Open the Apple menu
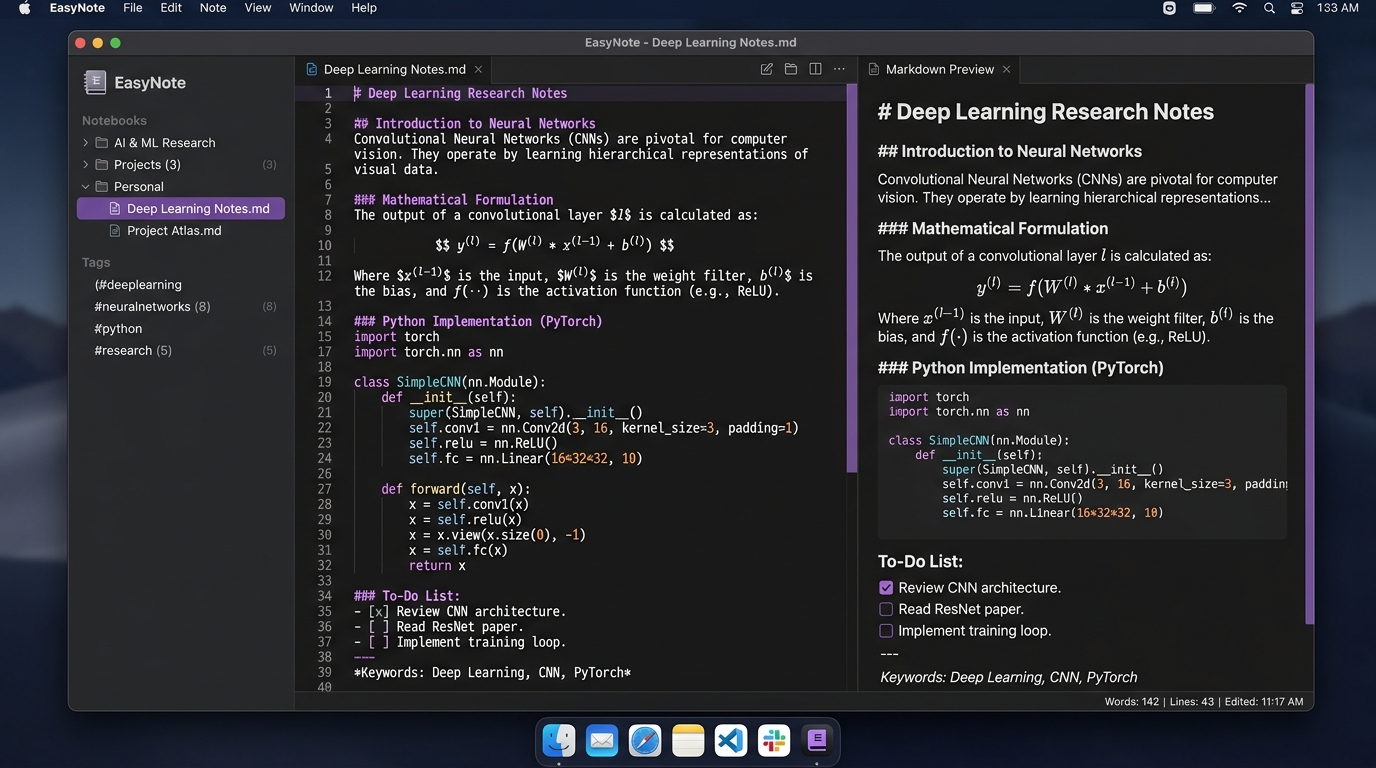The width and height of the screenshot is (1376, 768). click(25, 8)
